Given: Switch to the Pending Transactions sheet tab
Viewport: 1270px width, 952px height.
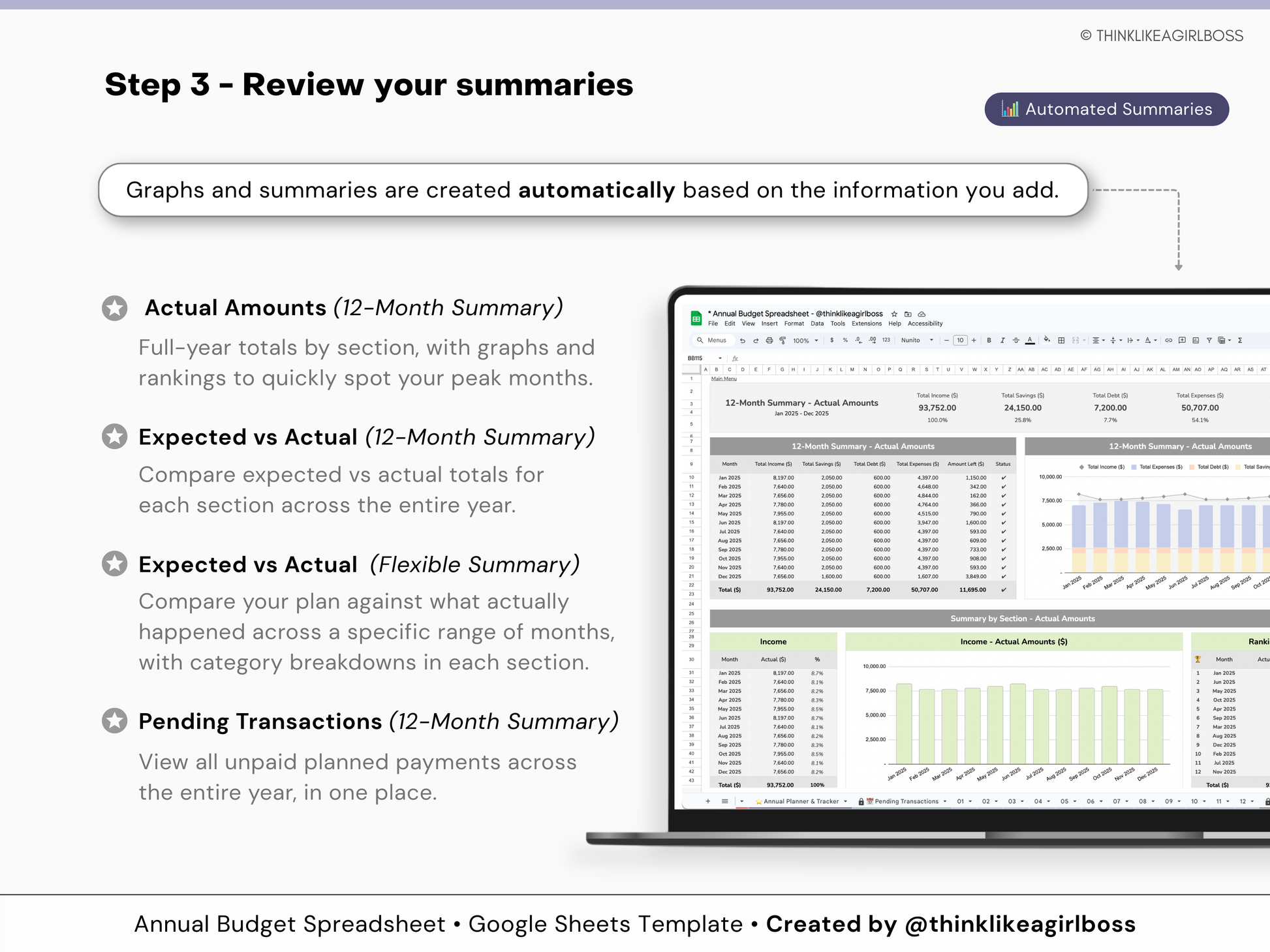Looking at the screenshot, I should pos(906,801).
